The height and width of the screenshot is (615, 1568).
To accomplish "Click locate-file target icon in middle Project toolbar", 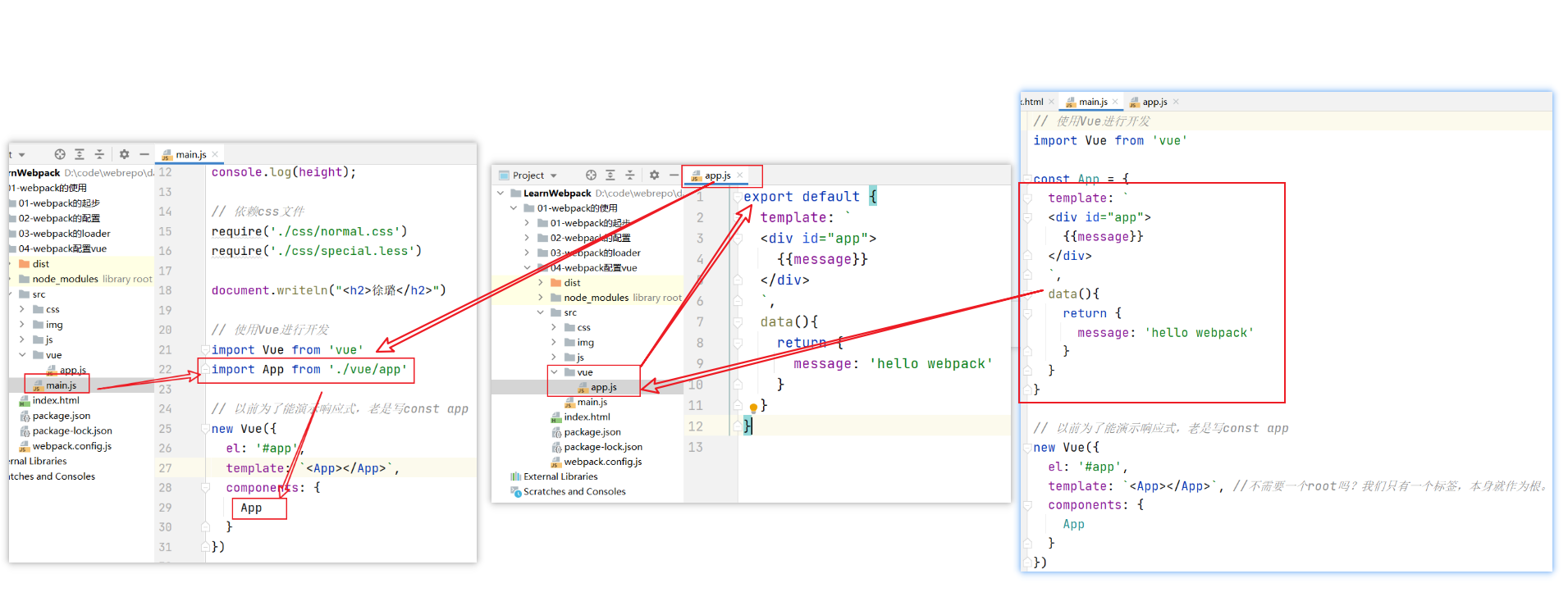I will point(591,175).
